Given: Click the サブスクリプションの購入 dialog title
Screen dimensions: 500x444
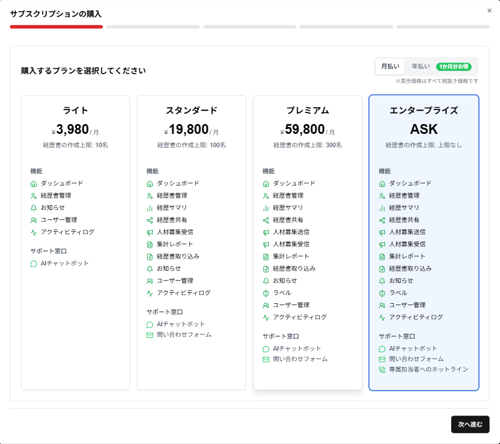Looking at the screenshot, I should [56, 14].
